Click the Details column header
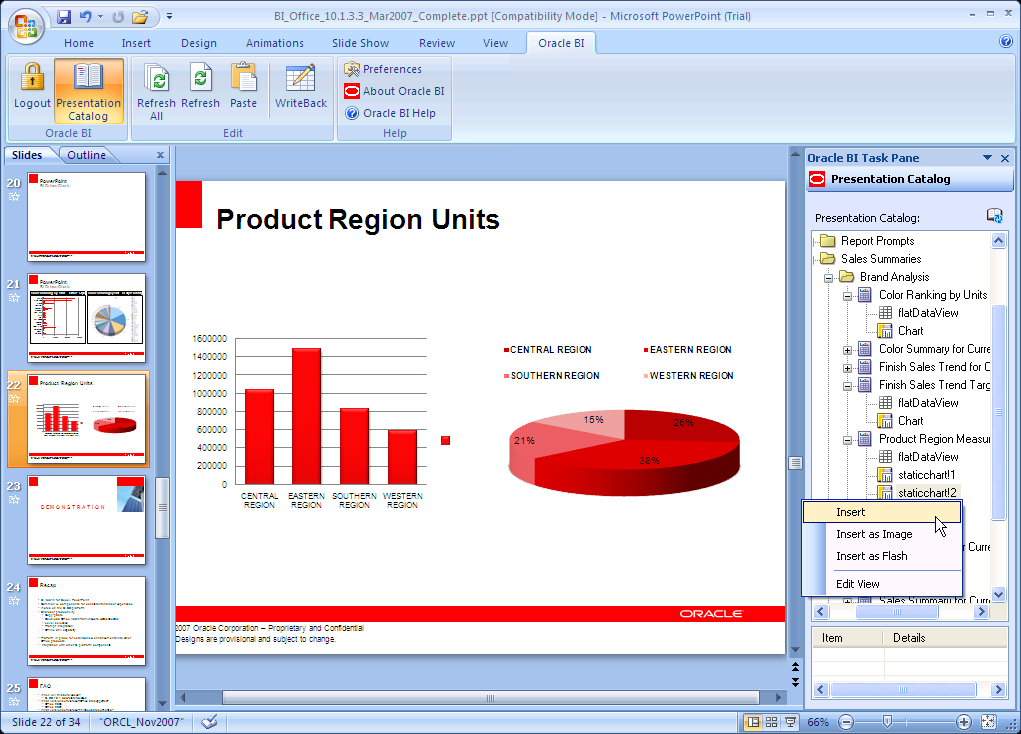Screen dimensions: 1021x734 point(945,638)
